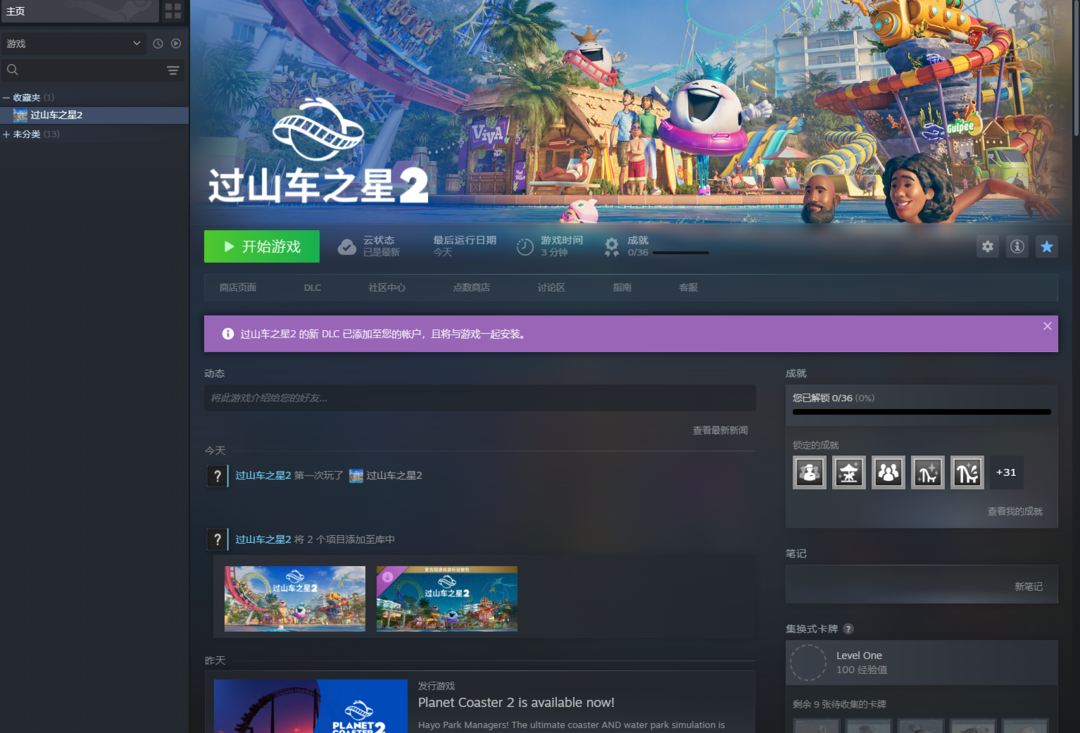Dismiss the purple DLC notification banner
Viewport: 1080px width, 733px height.
click(x=1047, y=326)
